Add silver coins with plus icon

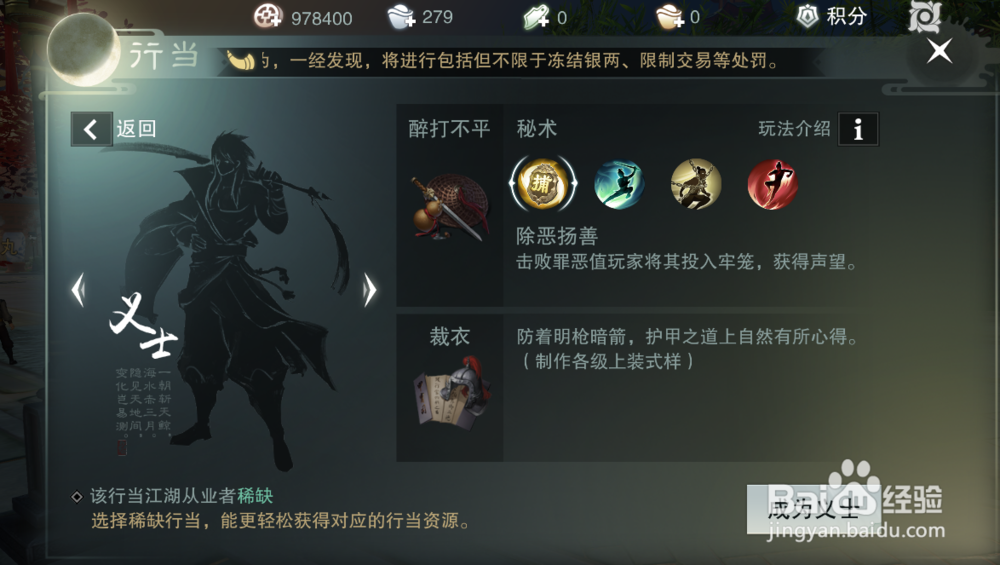(x=268, y=16)
